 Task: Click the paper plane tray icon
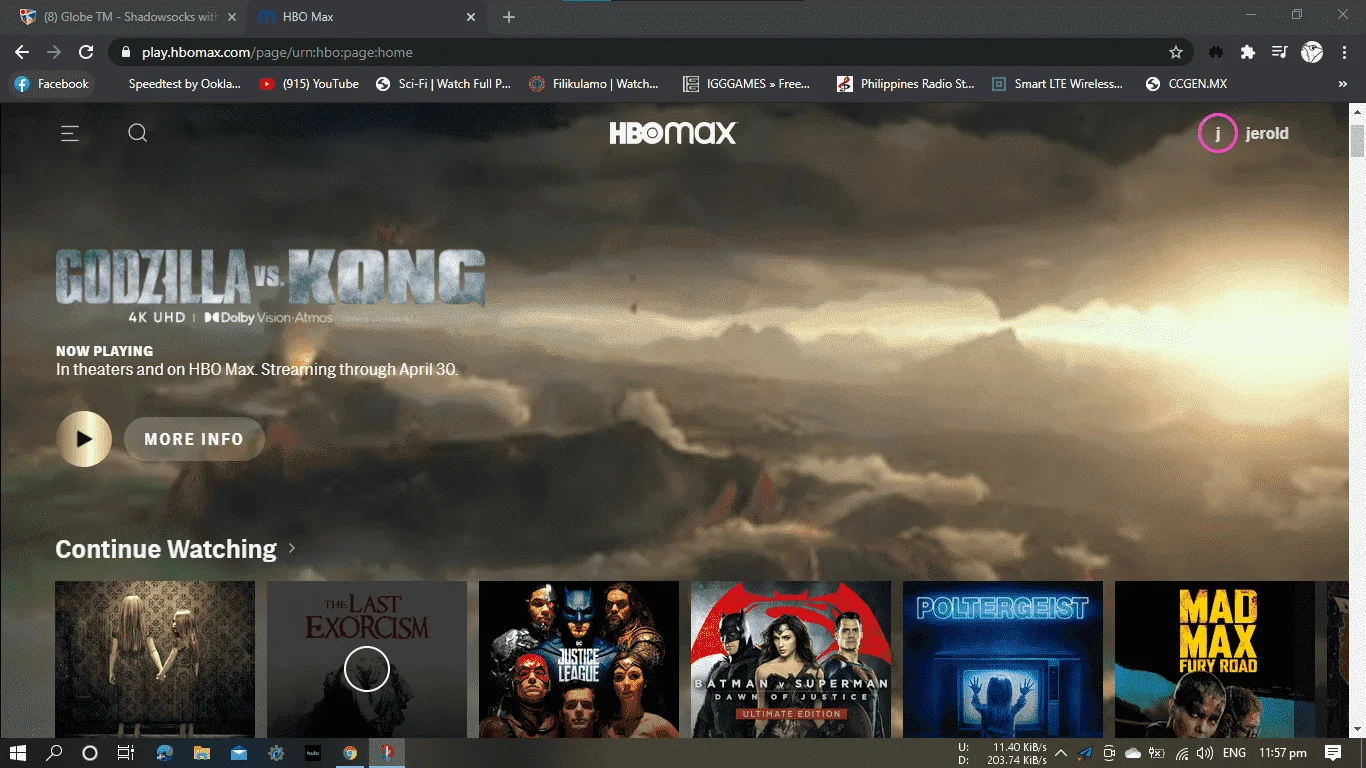1085,753
